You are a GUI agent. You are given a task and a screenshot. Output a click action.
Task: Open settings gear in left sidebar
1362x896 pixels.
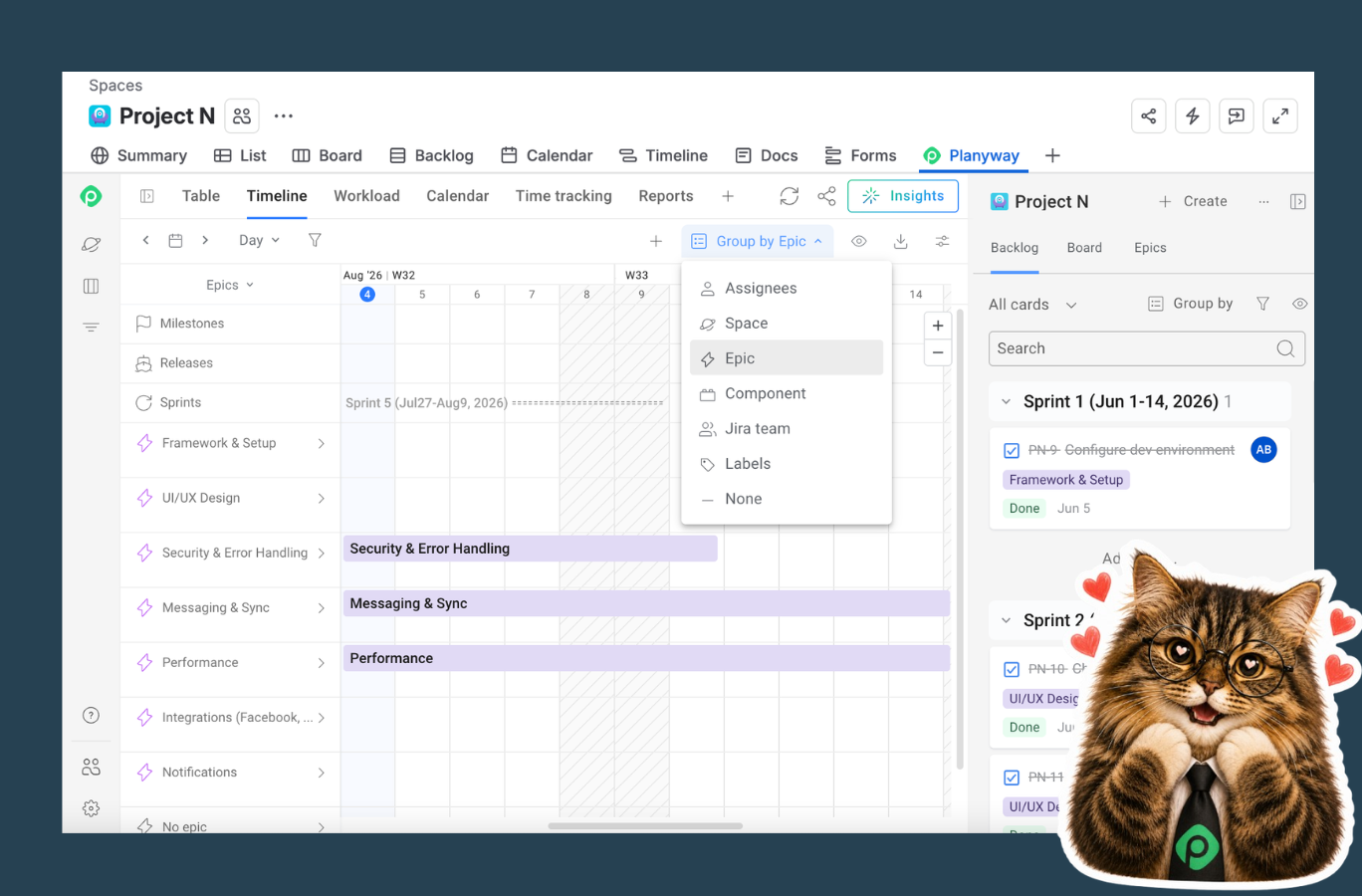[91, 808]
